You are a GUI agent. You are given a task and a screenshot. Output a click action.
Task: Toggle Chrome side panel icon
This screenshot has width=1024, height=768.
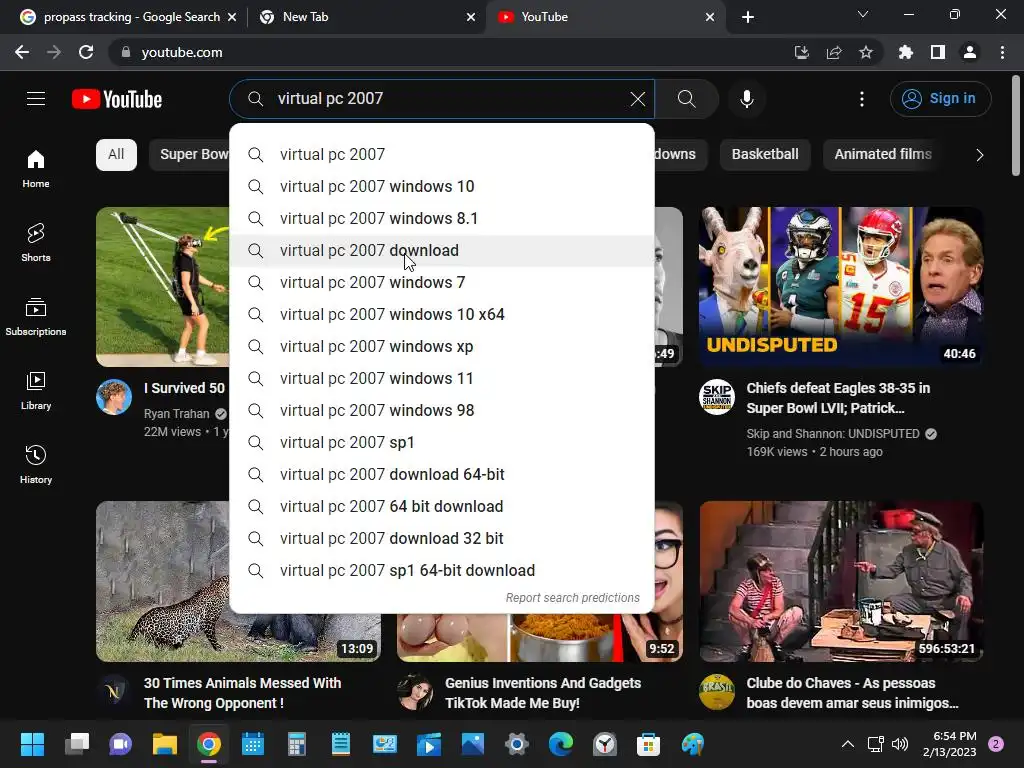938,52
